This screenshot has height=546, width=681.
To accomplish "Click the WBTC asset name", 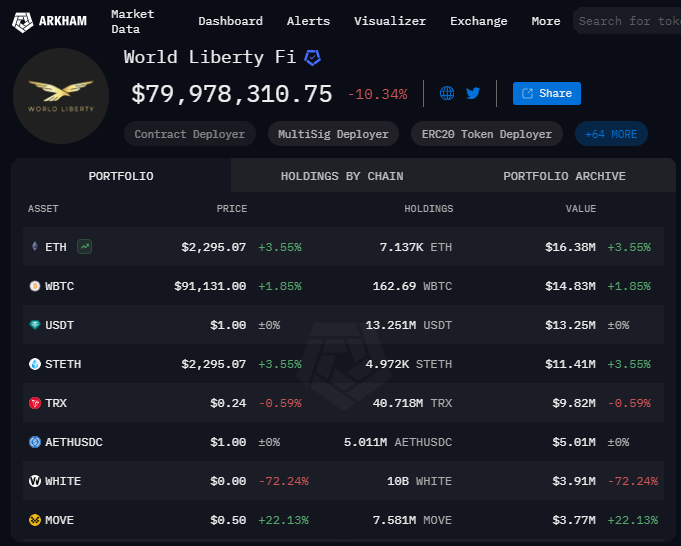I will [60, 286].
